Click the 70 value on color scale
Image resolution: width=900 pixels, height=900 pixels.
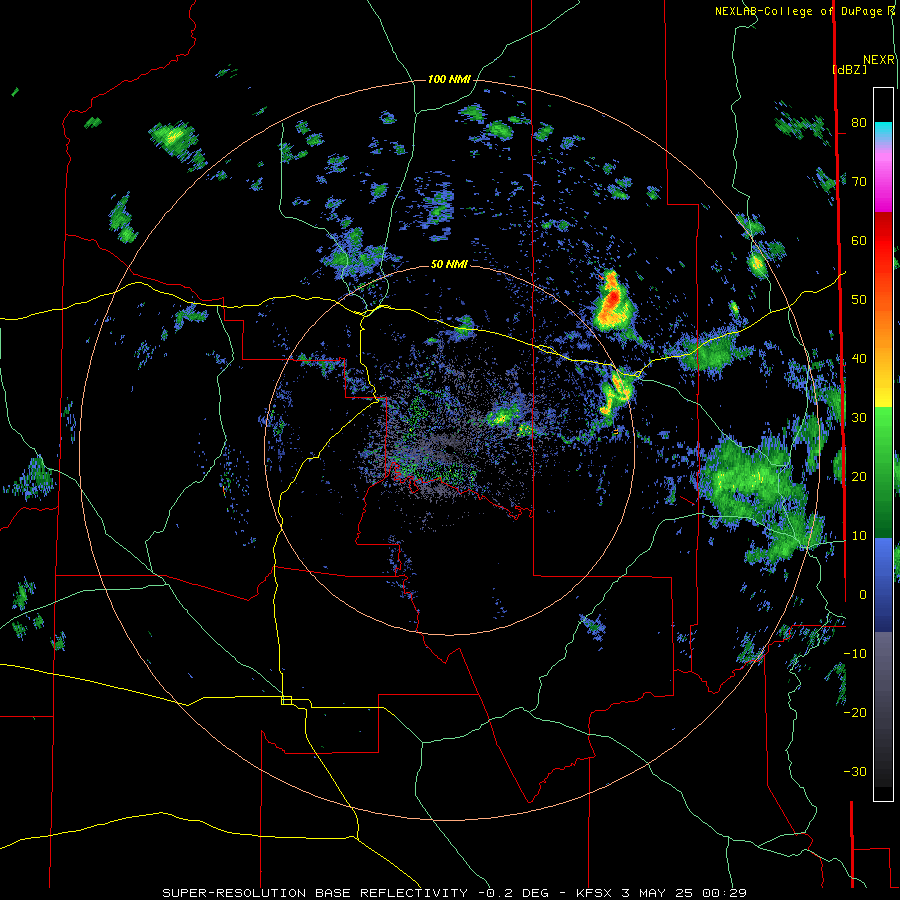point(859,182)
